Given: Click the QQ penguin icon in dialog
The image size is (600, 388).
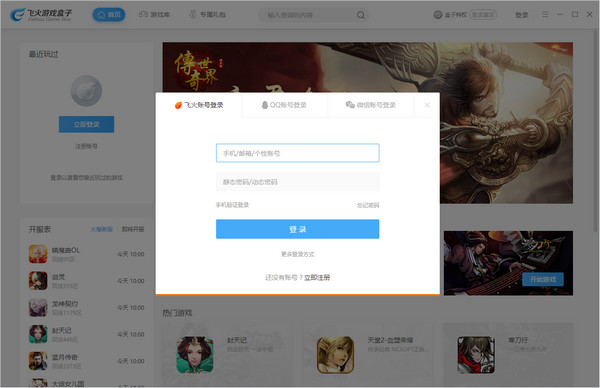Looking at the screenshot, I should (x=264, y=105).
